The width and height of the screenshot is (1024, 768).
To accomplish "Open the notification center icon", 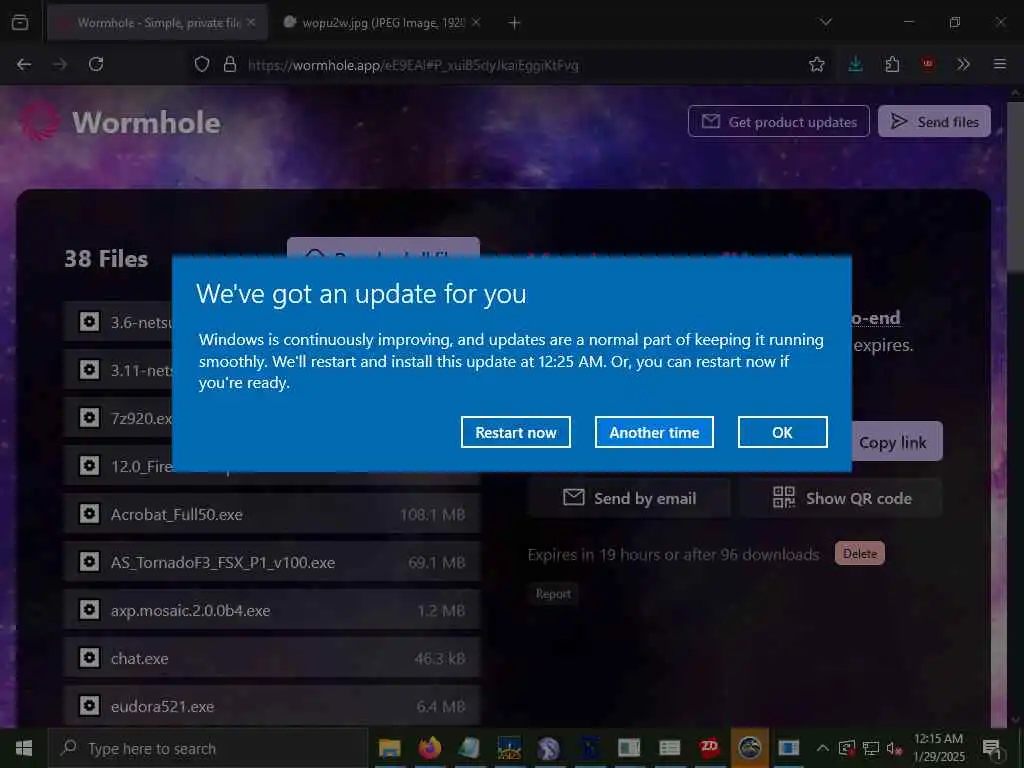I will pos(993,749).
